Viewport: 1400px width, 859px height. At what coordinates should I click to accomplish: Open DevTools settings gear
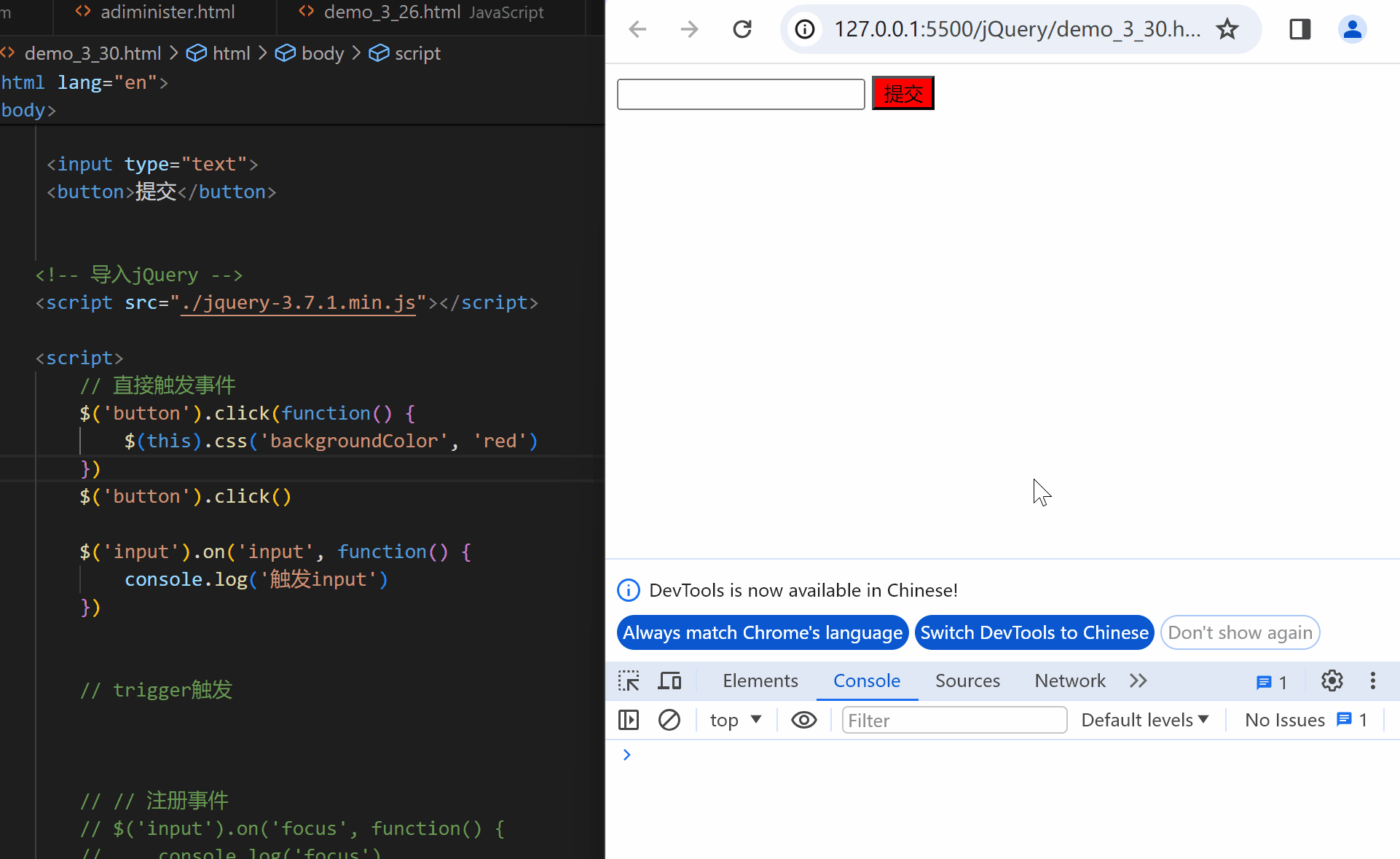(1332, 680)
